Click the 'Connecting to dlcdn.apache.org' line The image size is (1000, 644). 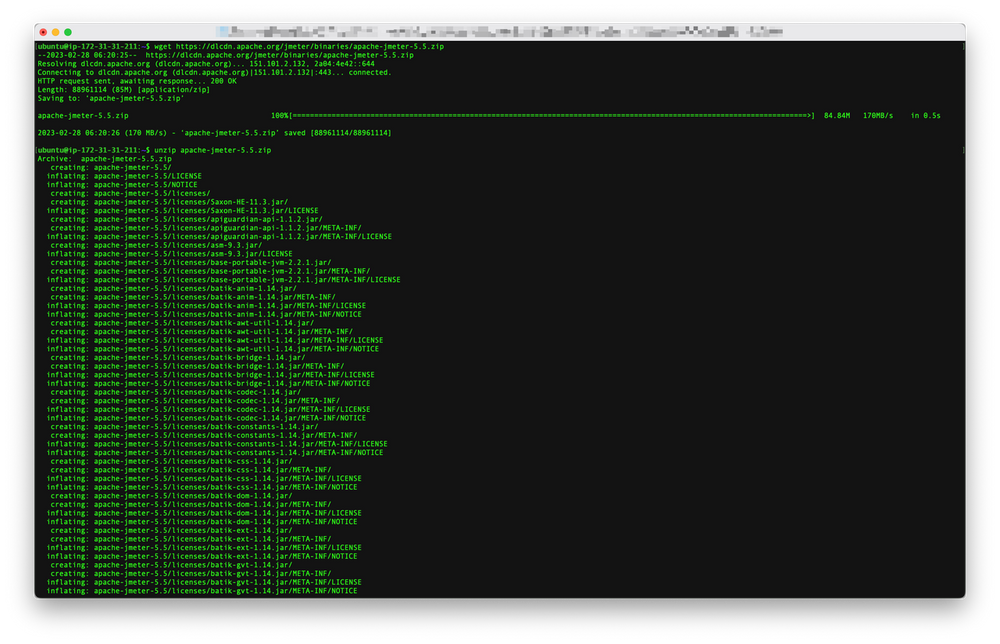click(214, 73)
